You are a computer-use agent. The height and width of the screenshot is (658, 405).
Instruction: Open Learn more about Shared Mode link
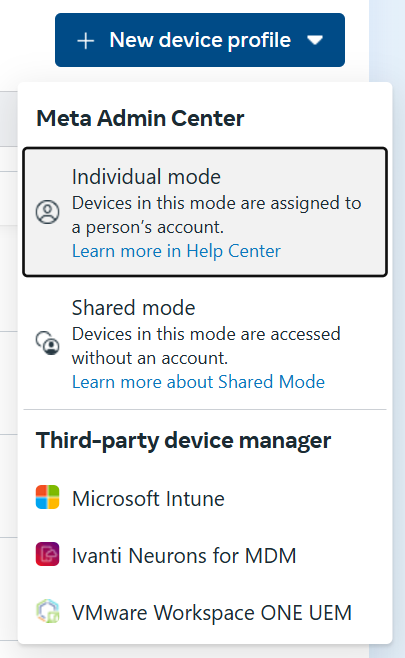point(199,382)
